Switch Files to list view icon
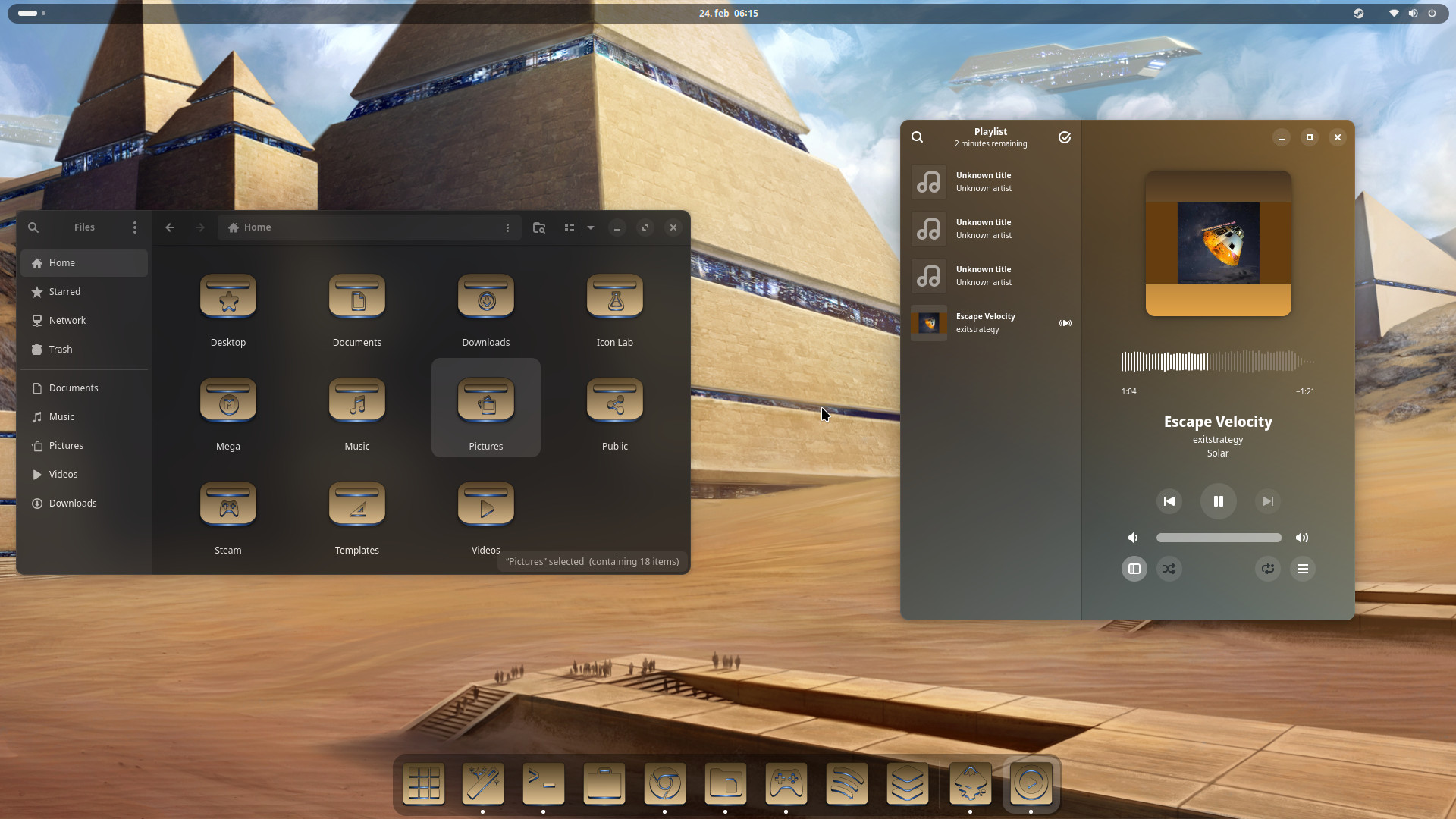1456x819 pixels. (x=569, y=227)
